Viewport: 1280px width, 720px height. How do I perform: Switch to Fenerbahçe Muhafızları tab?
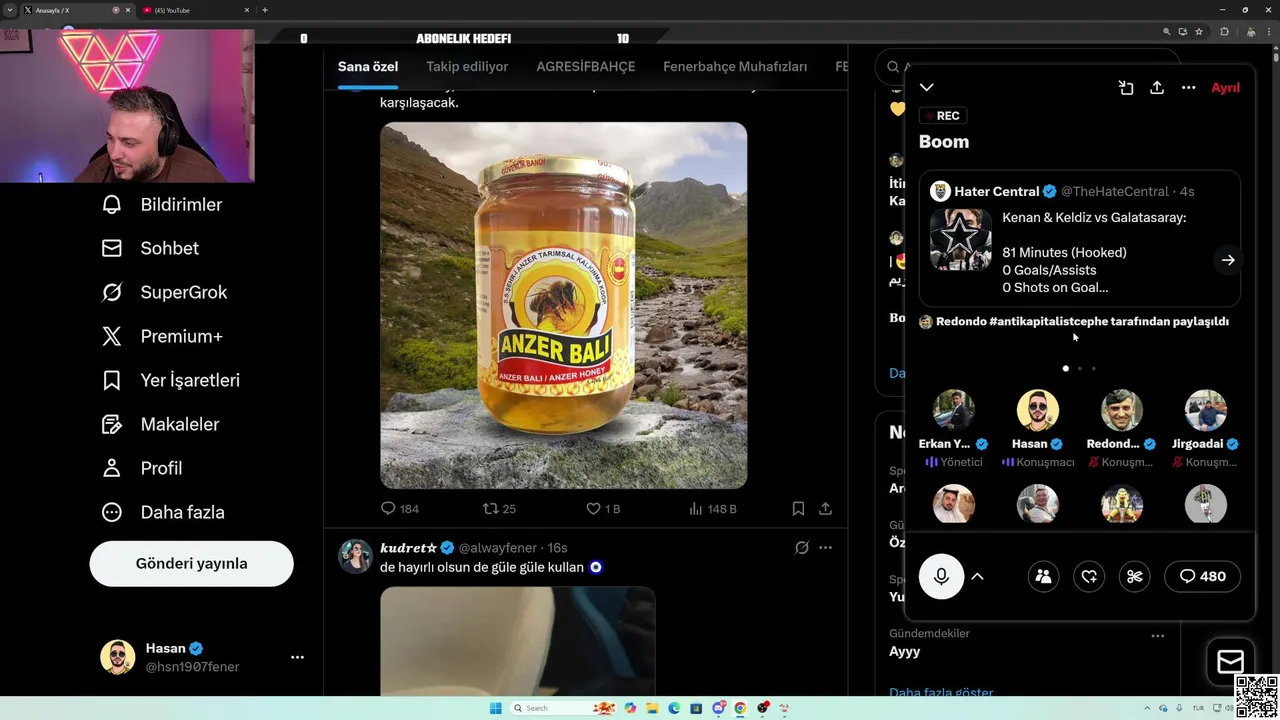click(x=735, y=67)
